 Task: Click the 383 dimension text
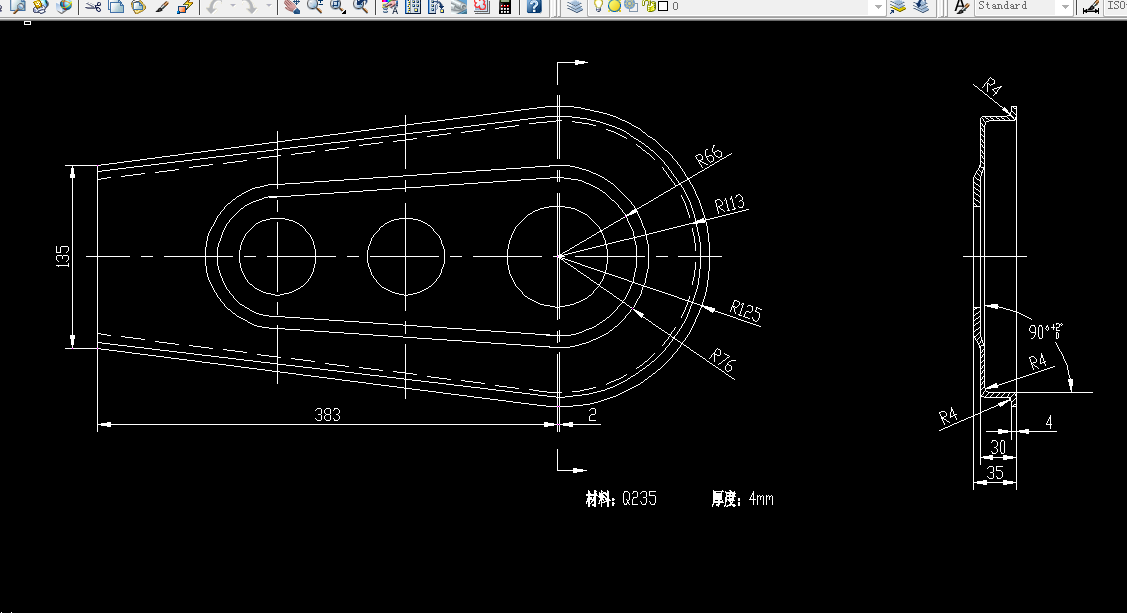328,415
